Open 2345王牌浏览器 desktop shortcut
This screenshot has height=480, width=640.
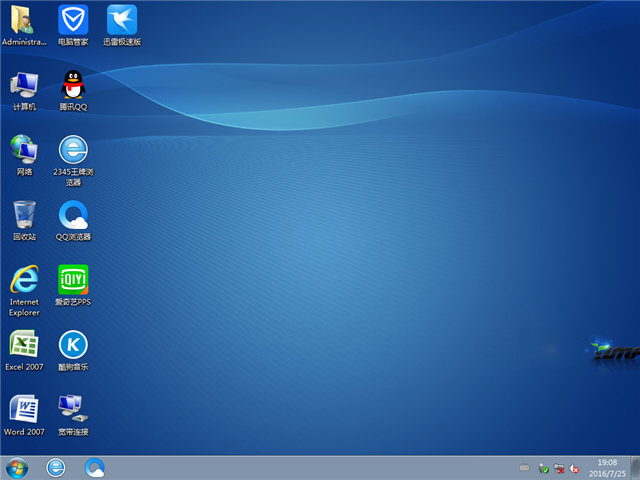pos(72,150)
